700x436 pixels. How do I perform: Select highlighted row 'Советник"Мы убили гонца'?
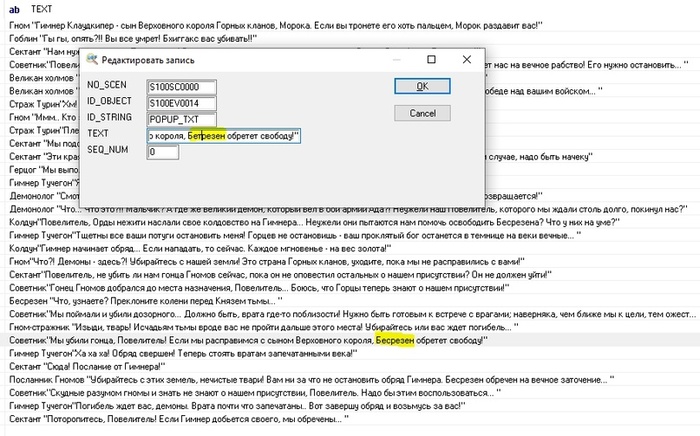coord(350,340)
